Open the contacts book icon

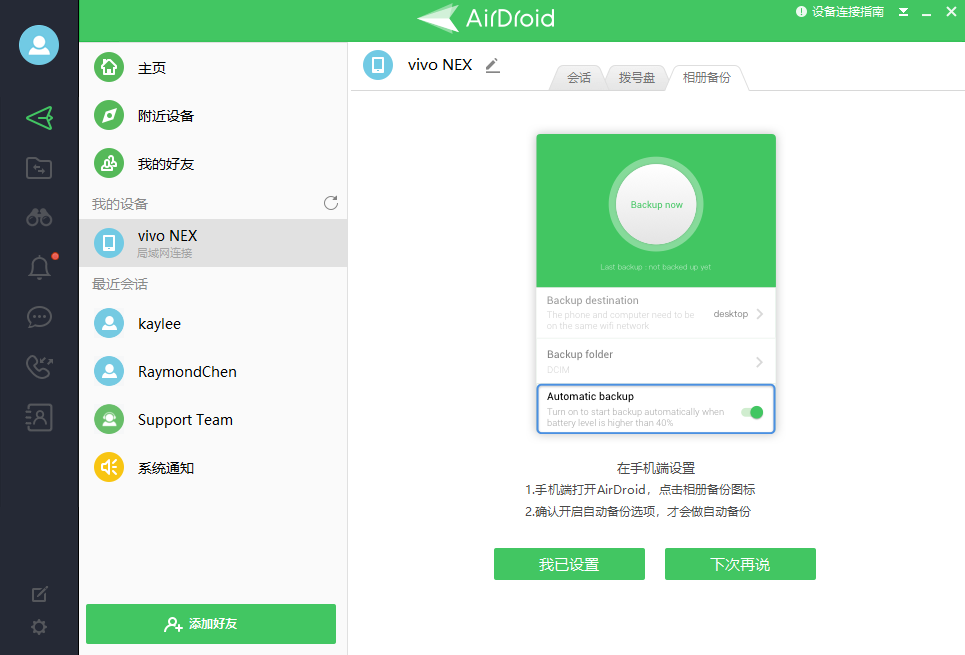tap(39, 417)
